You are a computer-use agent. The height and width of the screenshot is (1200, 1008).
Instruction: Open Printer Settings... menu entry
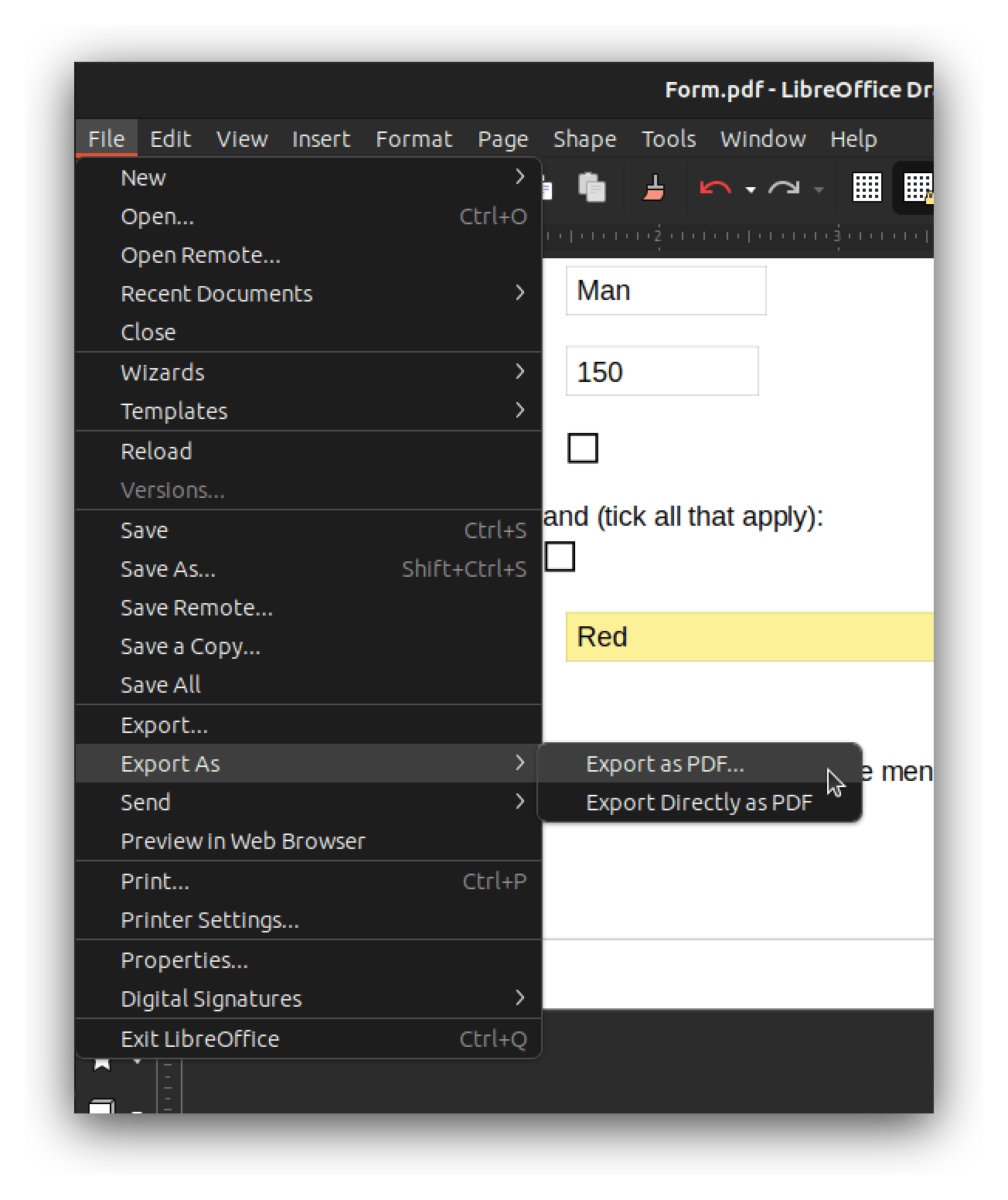tap(308, 920)
